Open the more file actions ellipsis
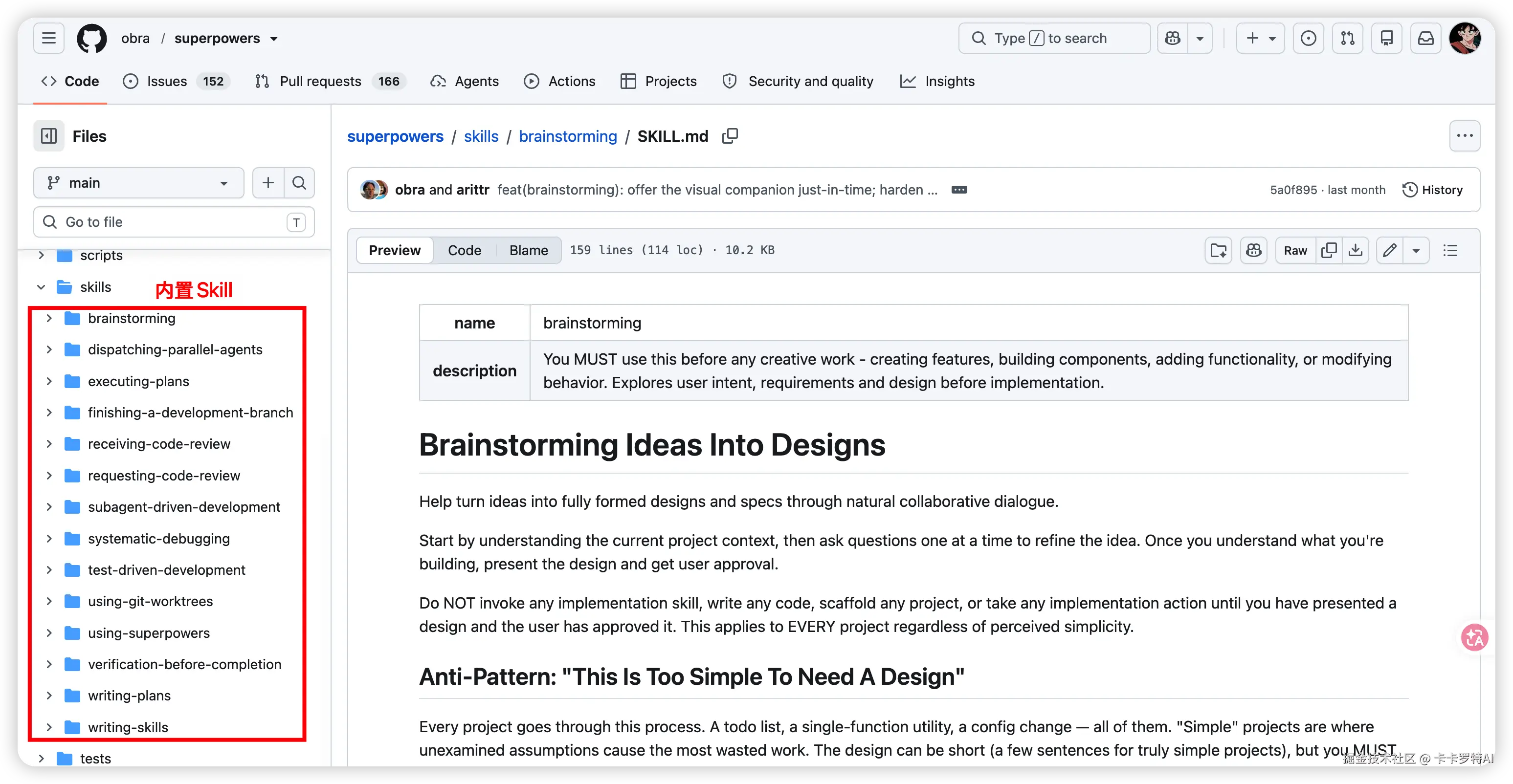 click(x=1465, y=136)
